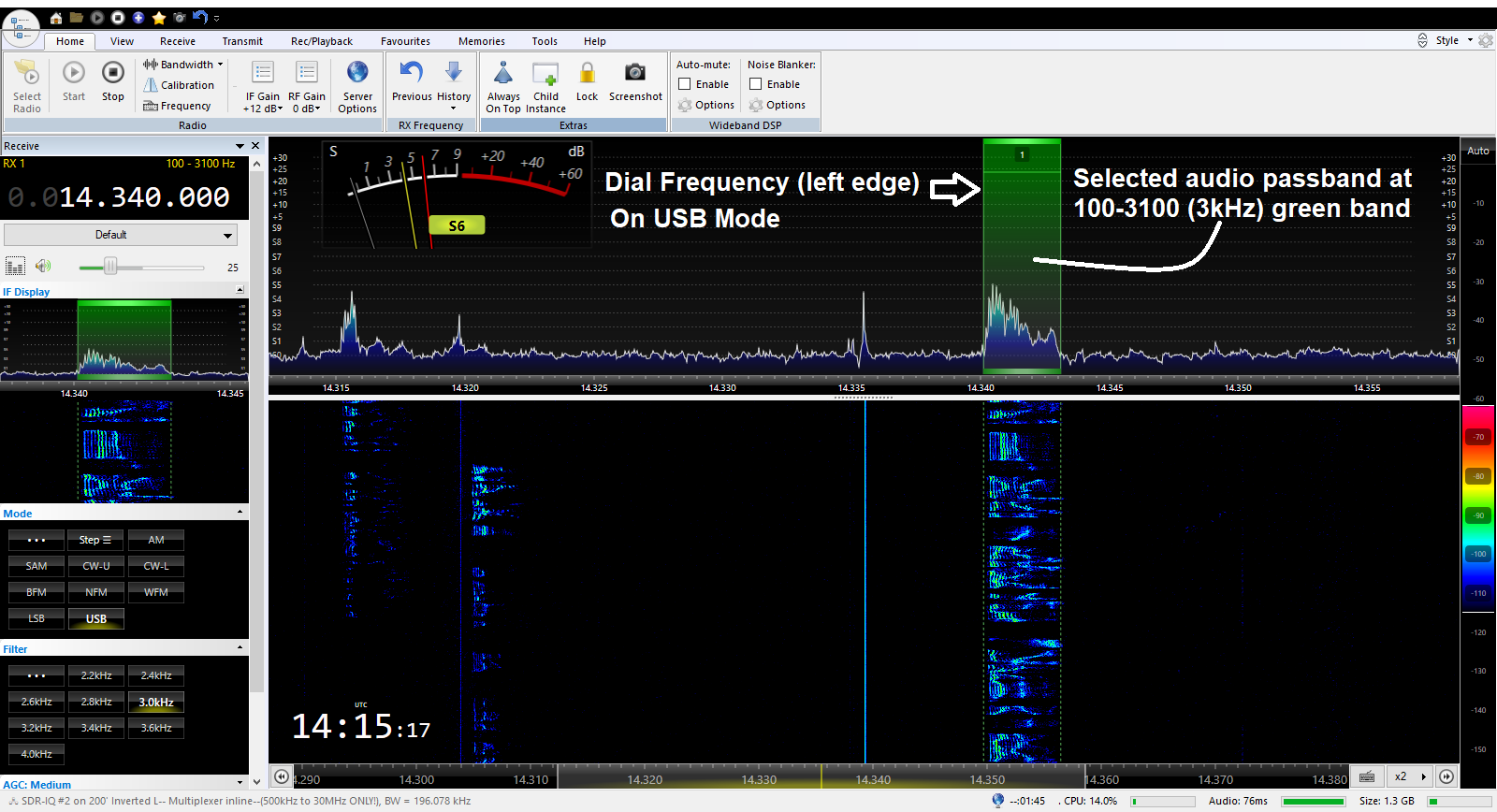
Task: Enable the Noise Blanker checkbox
Action: (756, 84)
